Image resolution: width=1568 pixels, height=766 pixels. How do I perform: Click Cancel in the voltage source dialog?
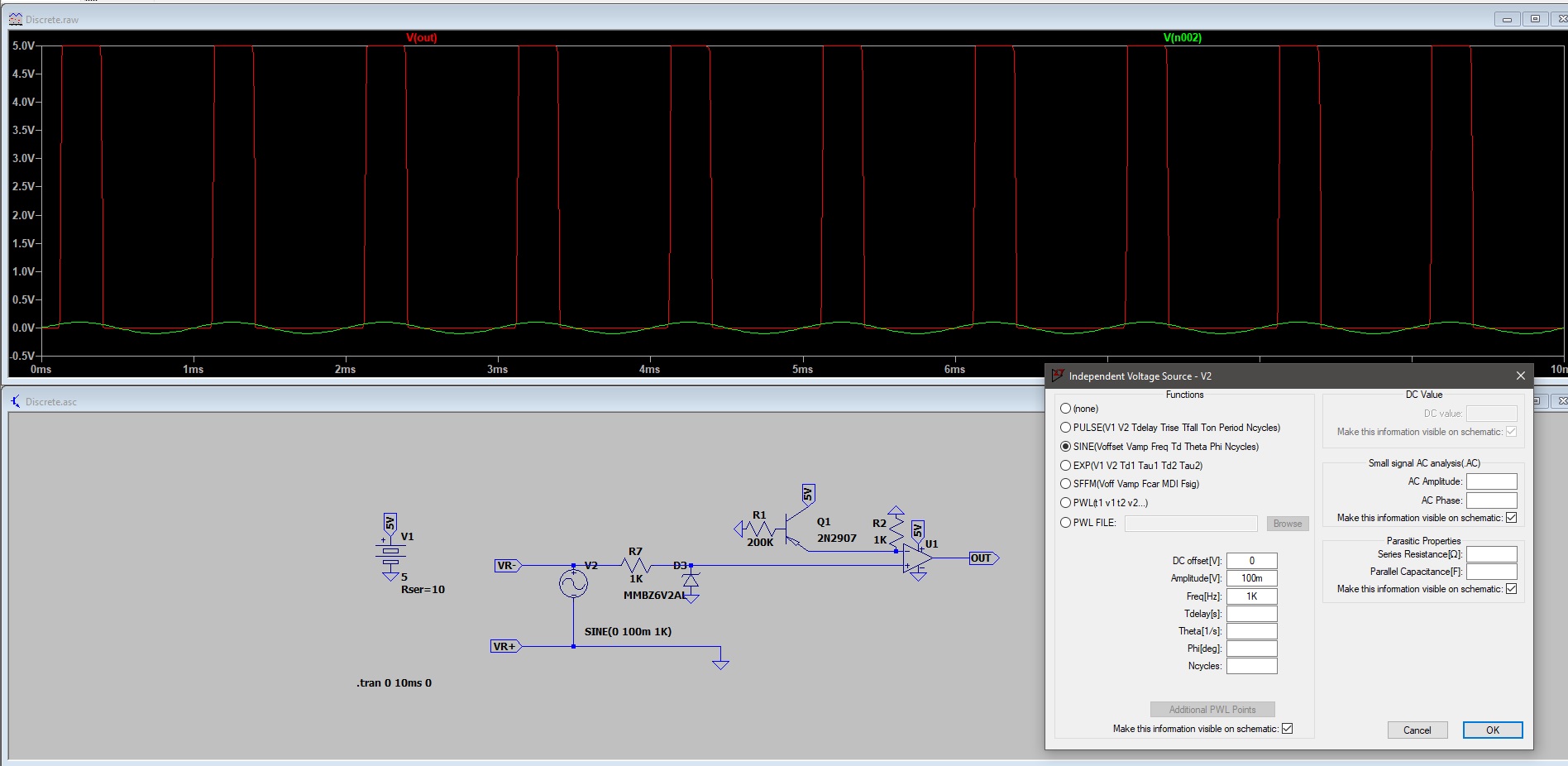pyautogui.click(x=1417, y=730)
